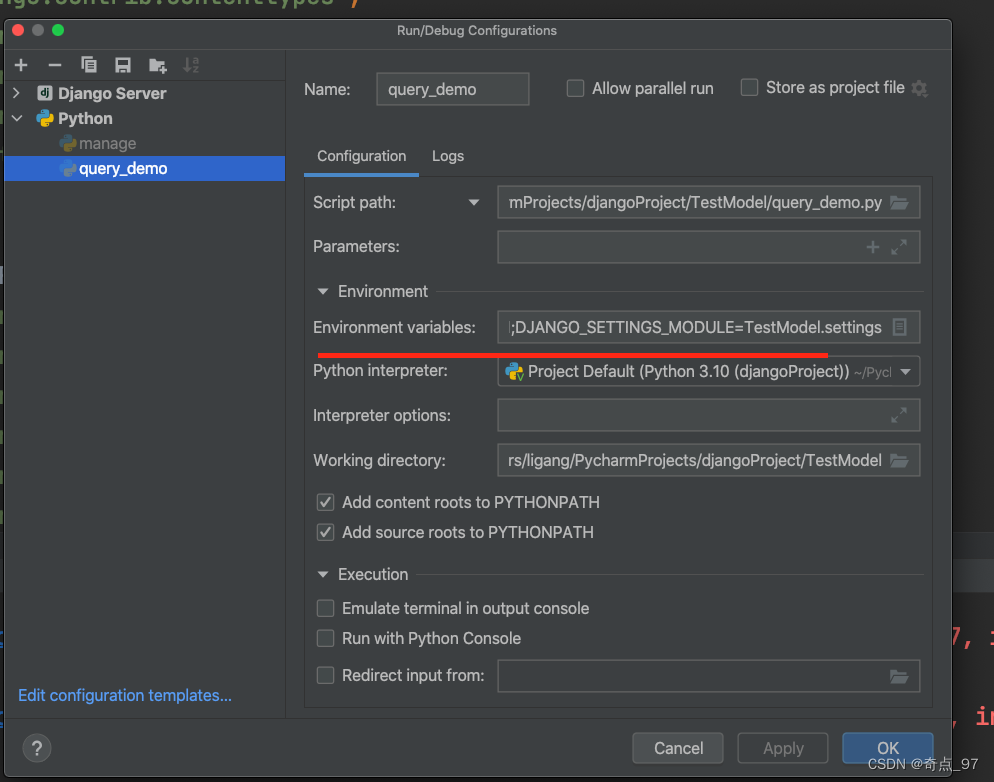Collapse the Execution section
The height and width of the screenshot is (782, 994).
[x=323, y=575]
